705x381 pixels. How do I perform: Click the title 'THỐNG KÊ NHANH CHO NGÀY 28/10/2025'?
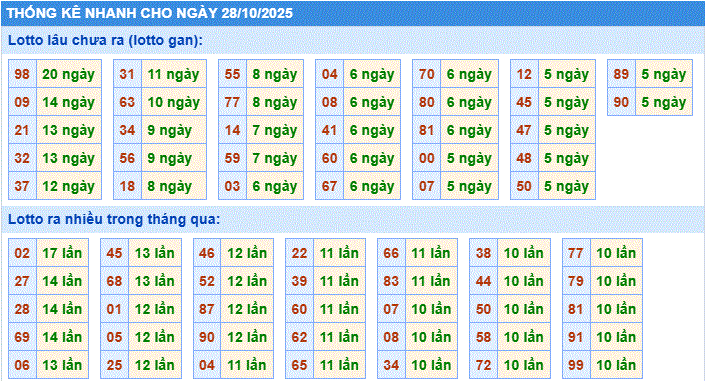150,13
